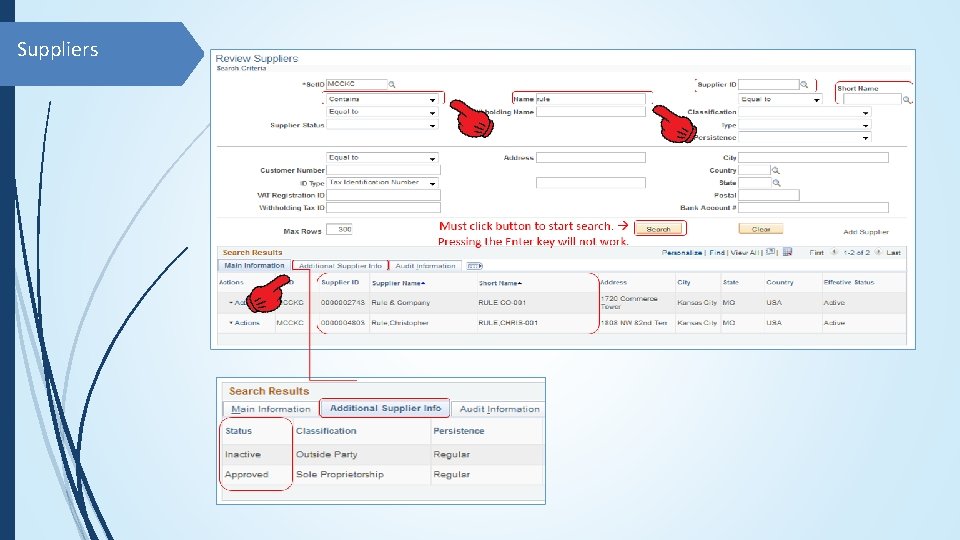Viewport: 960px width, 540px height.
Task: Open the ID Type Tax Identification Number dropdown
Action: 381,182
